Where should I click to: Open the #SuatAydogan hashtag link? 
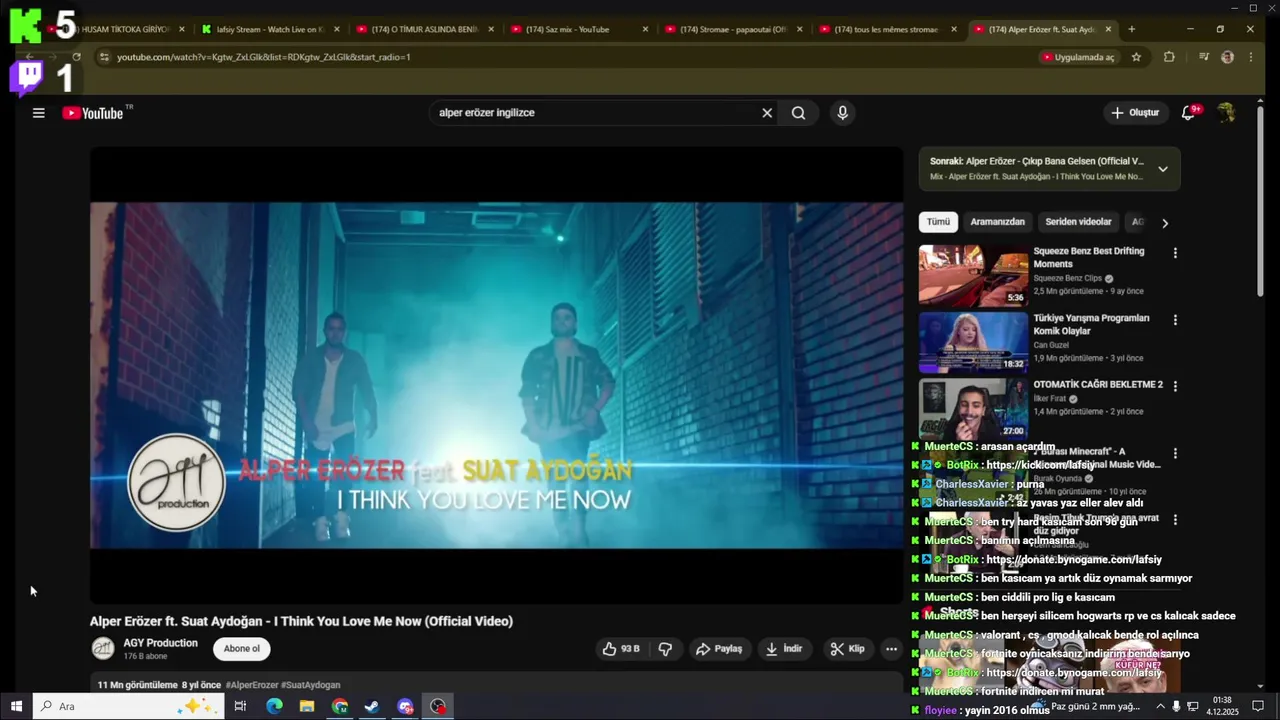(311, 685)
